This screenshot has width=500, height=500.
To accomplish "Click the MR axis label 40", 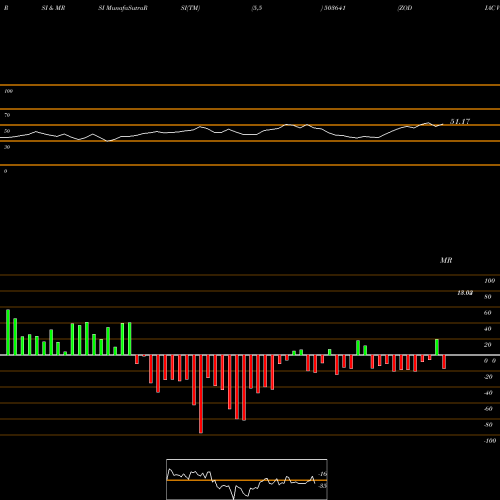I will 488,329.
